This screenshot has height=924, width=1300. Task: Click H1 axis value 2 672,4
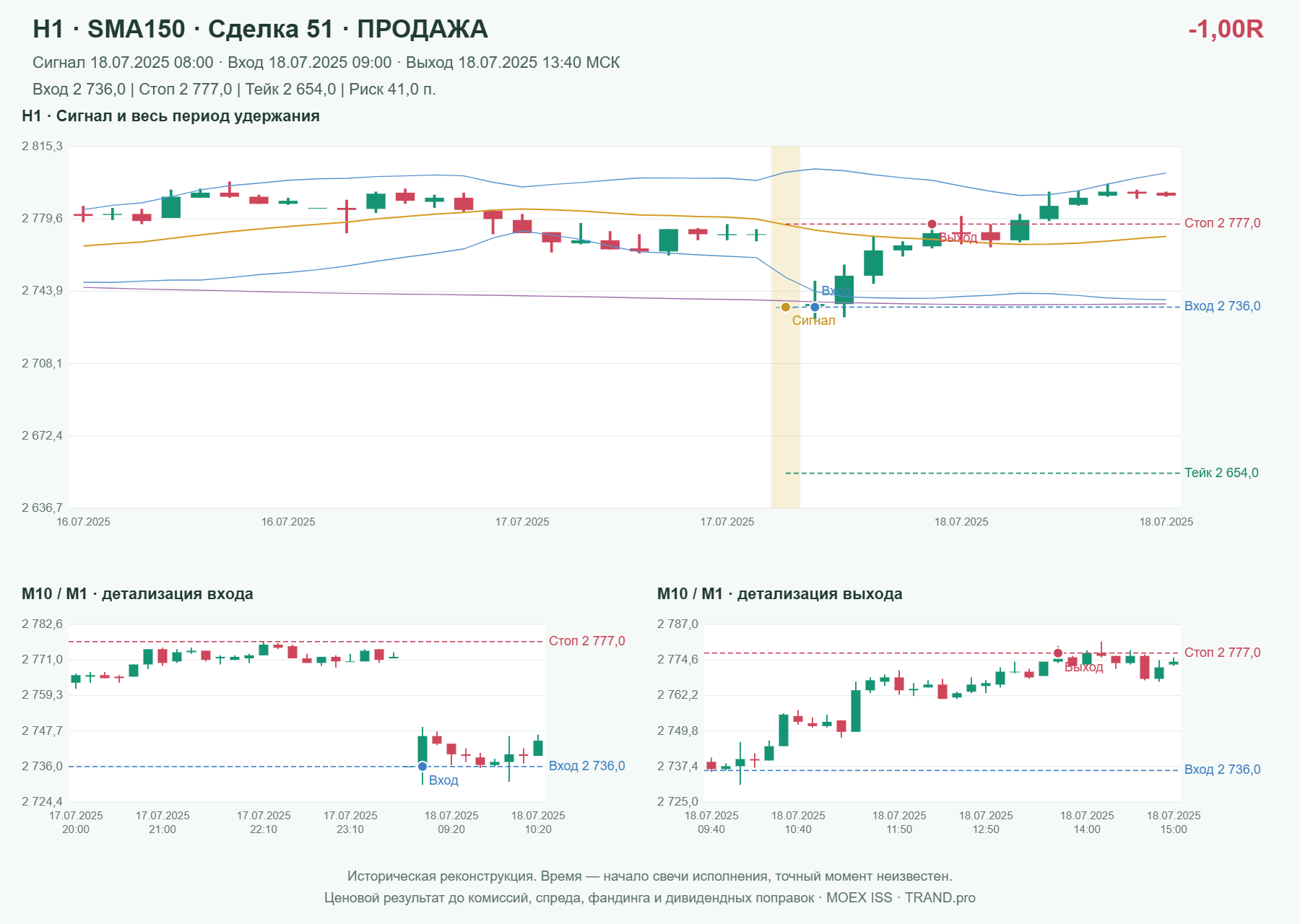(42, 436)
